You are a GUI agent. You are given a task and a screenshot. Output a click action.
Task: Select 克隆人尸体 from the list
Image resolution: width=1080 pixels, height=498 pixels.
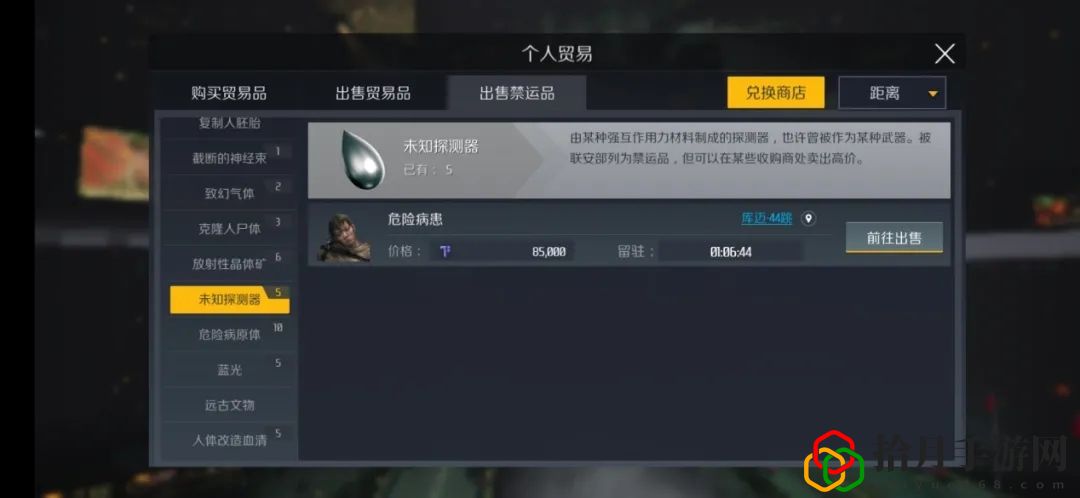tap(229, 228)
